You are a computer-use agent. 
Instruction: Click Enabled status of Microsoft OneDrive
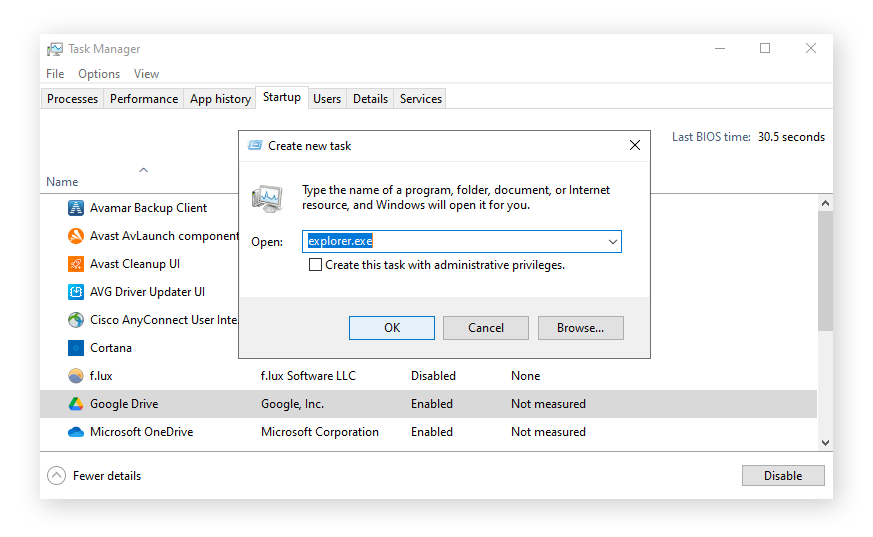[431, 432]
